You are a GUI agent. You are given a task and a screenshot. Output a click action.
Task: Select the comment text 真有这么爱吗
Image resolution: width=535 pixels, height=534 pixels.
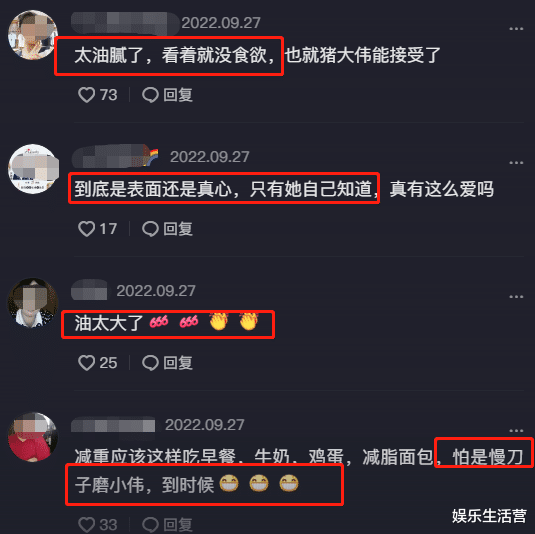point(442,189)
